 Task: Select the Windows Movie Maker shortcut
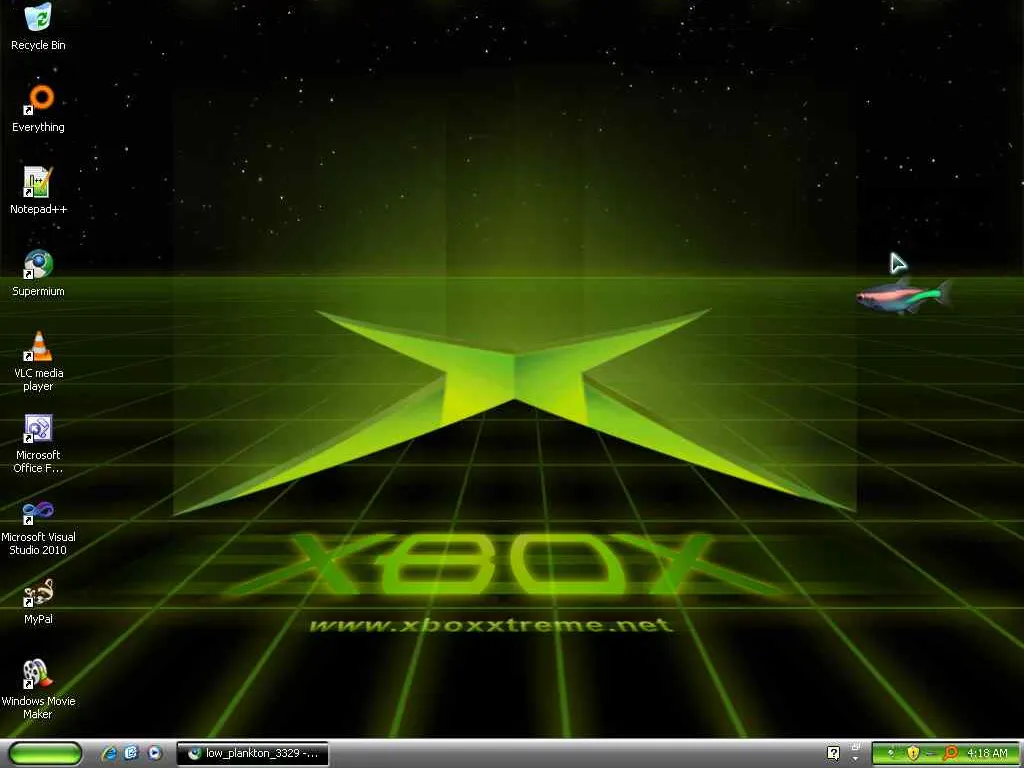(x=38, y=689)
